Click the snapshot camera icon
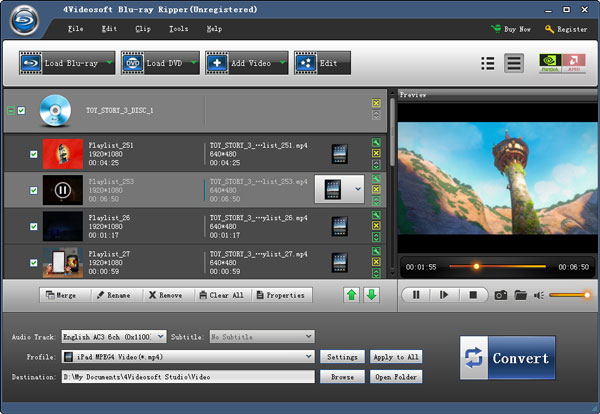Viewport: 600px width, 414px height. [x=502, y=295]
